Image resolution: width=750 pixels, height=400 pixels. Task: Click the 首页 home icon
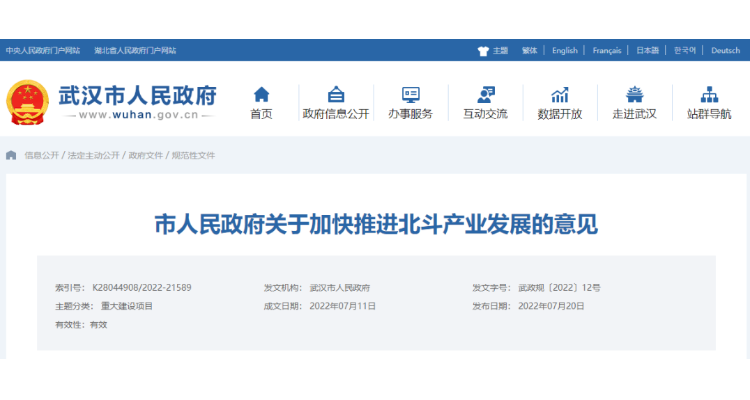261,95
